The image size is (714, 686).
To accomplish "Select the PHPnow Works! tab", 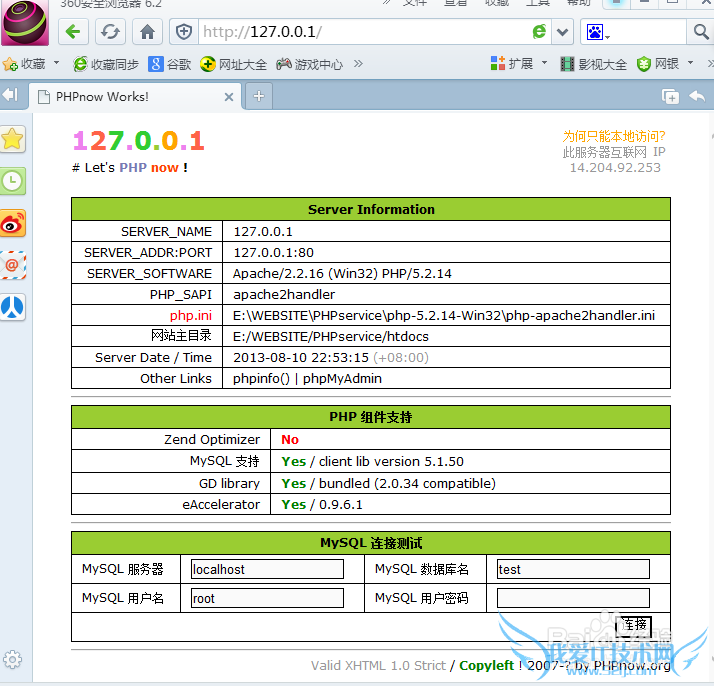I will click(x=130, y=97).
